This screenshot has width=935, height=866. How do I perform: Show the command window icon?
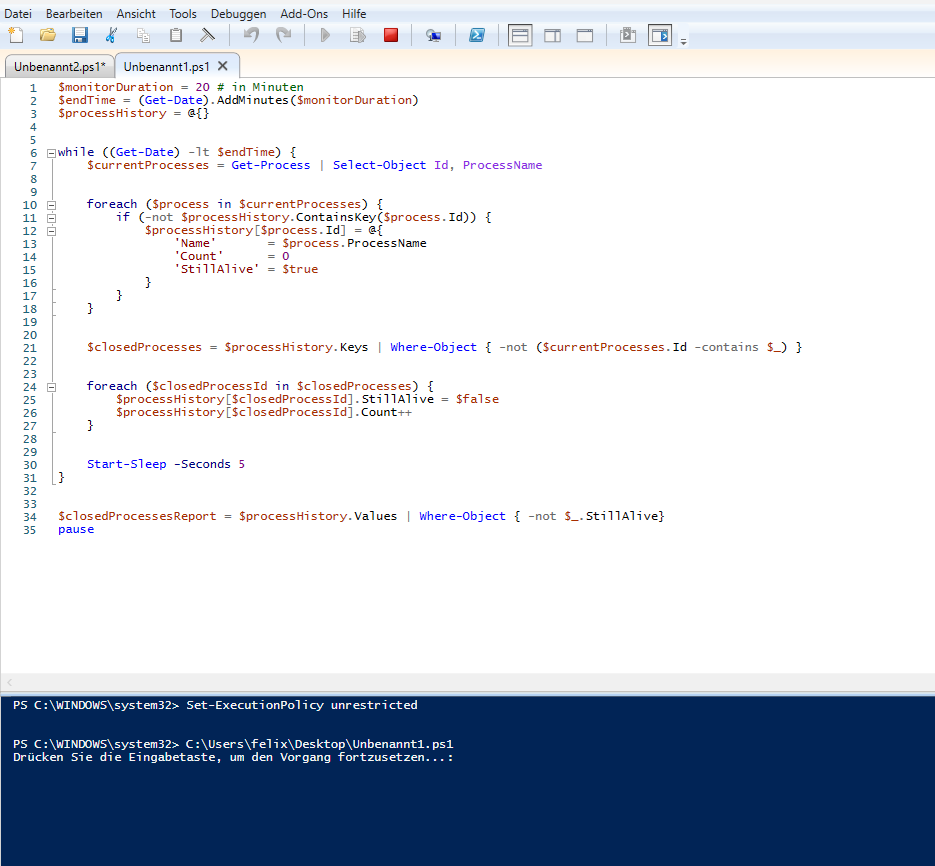pyautogui.click(x=627, y=35)
